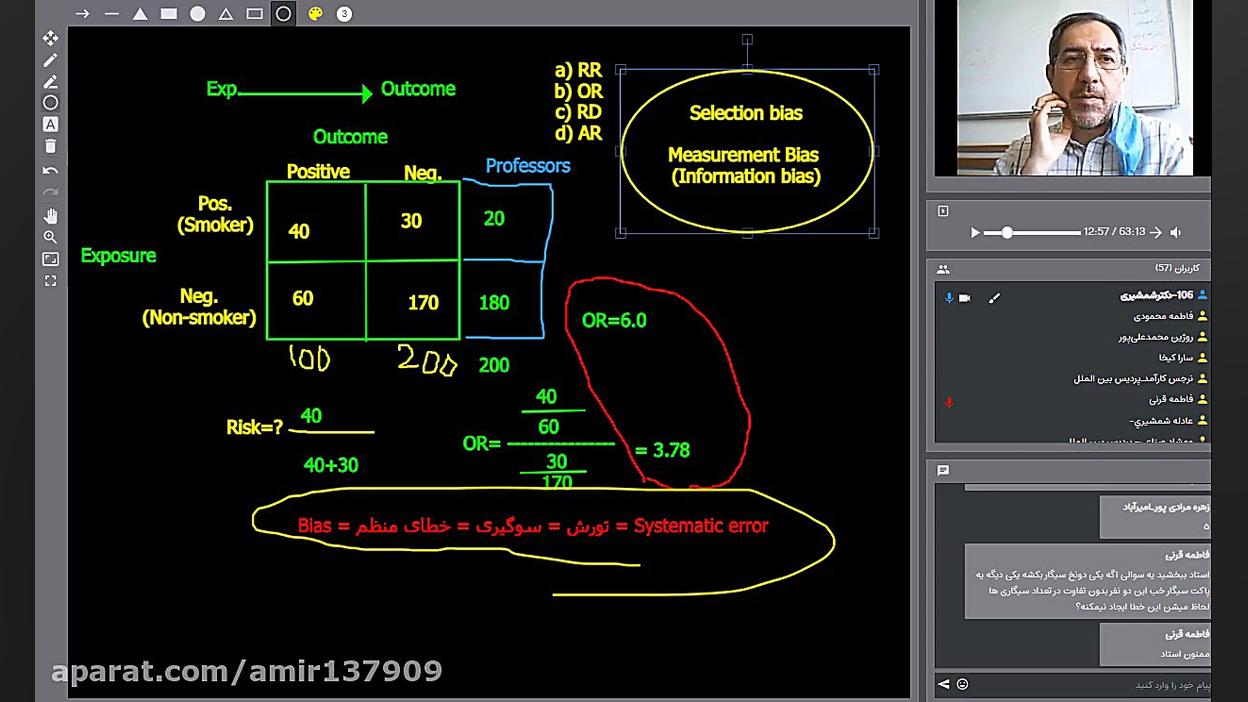The image size is (1248, 702).
Task: Choose the outlined triangle shape
Action: click(226, 14)
